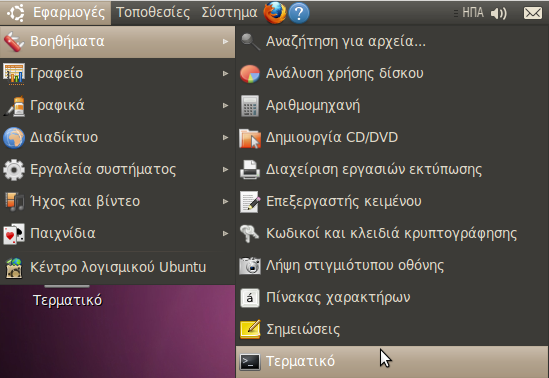Click the notepad icon for Επεξεργαστής κειμένου
Screen dimensions: 549x378
(x=250, y=202)
